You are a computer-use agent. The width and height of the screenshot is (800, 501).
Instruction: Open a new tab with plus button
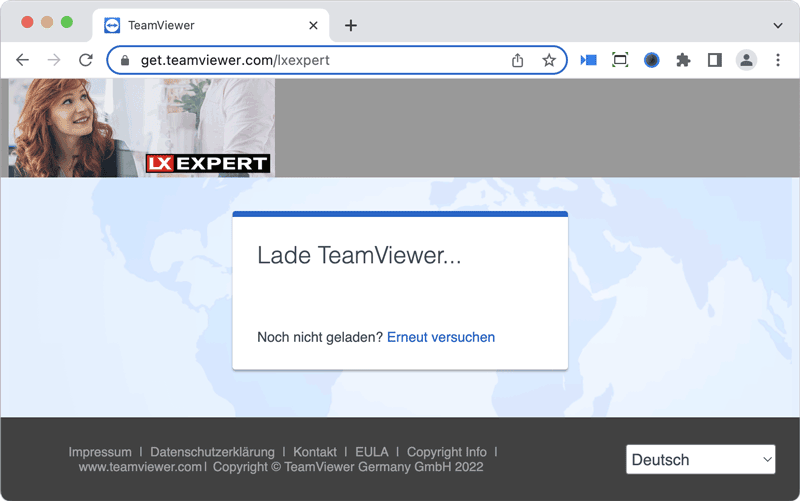point(351,26)
